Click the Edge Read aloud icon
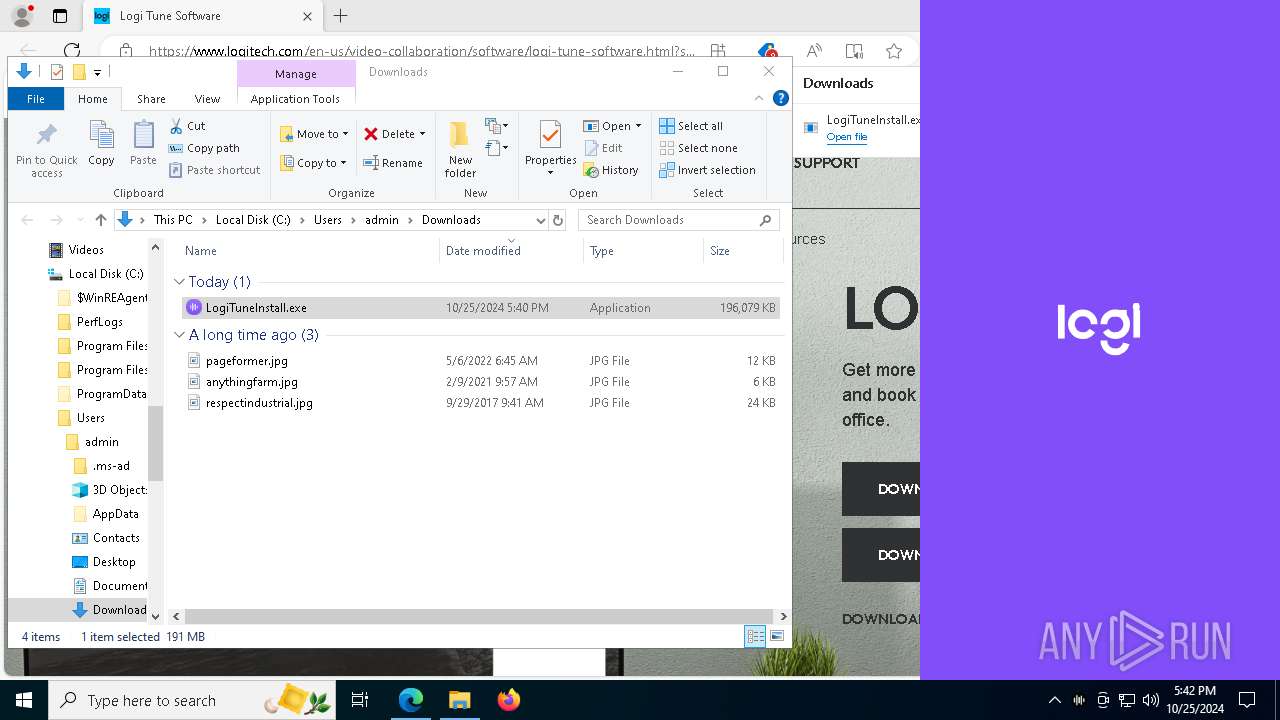Screen dimensions: 1280x720 (814, 51)
